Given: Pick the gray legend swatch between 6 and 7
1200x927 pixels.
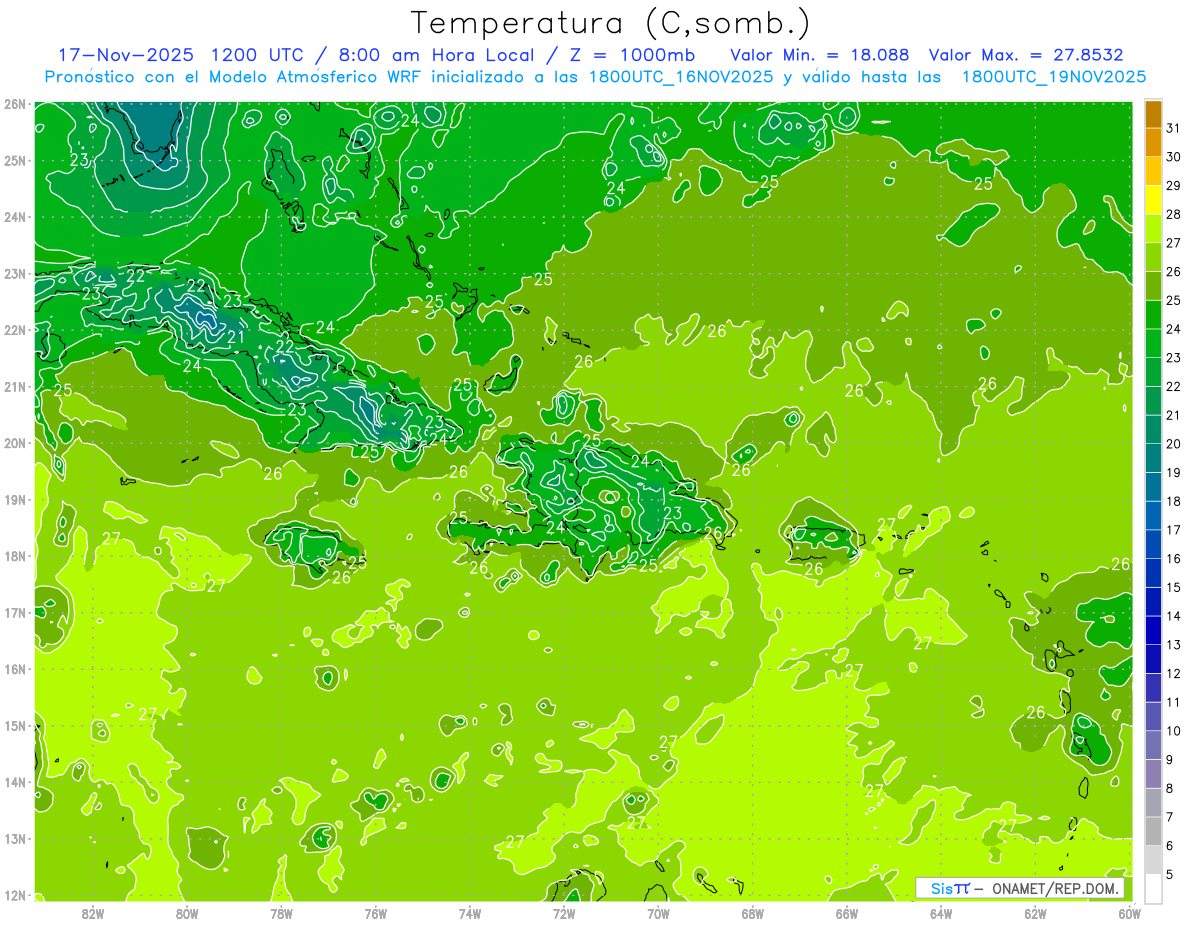Looking at the screenshot, I should click(x=1153, y=831).
